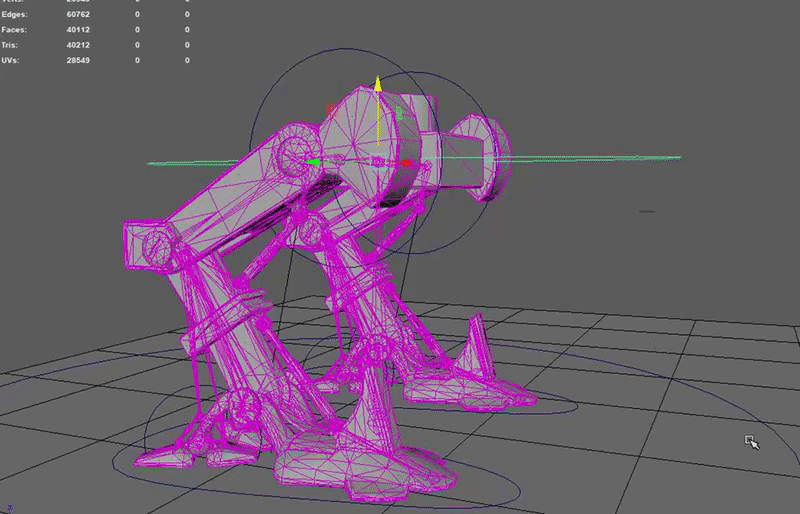This screenshot has height=514, width=800.
Task: Click the Edges: label in the HUD
Action: point(14,14)
